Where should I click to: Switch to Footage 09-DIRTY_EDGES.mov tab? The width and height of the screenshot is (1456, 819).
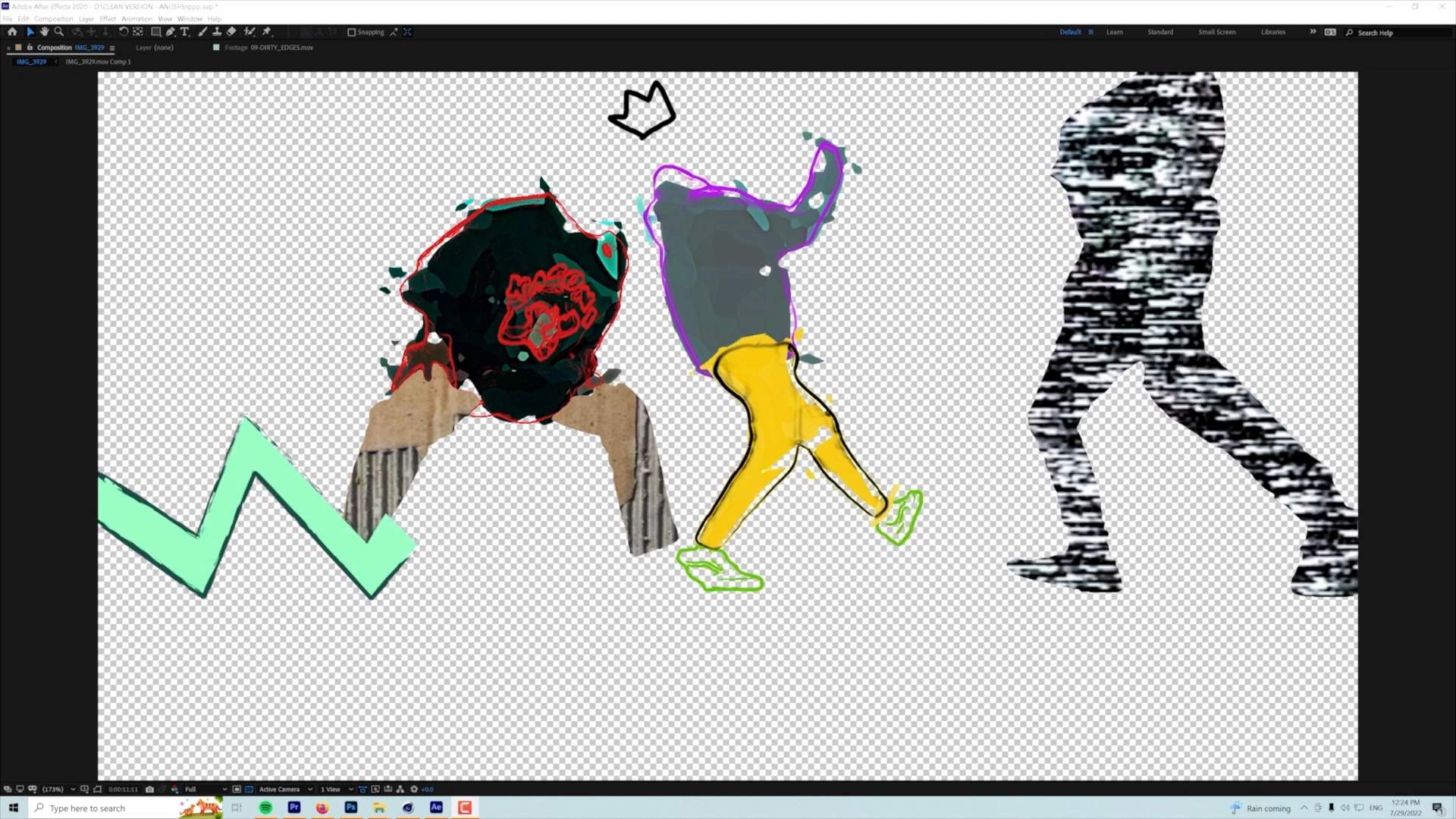point(268,47)
